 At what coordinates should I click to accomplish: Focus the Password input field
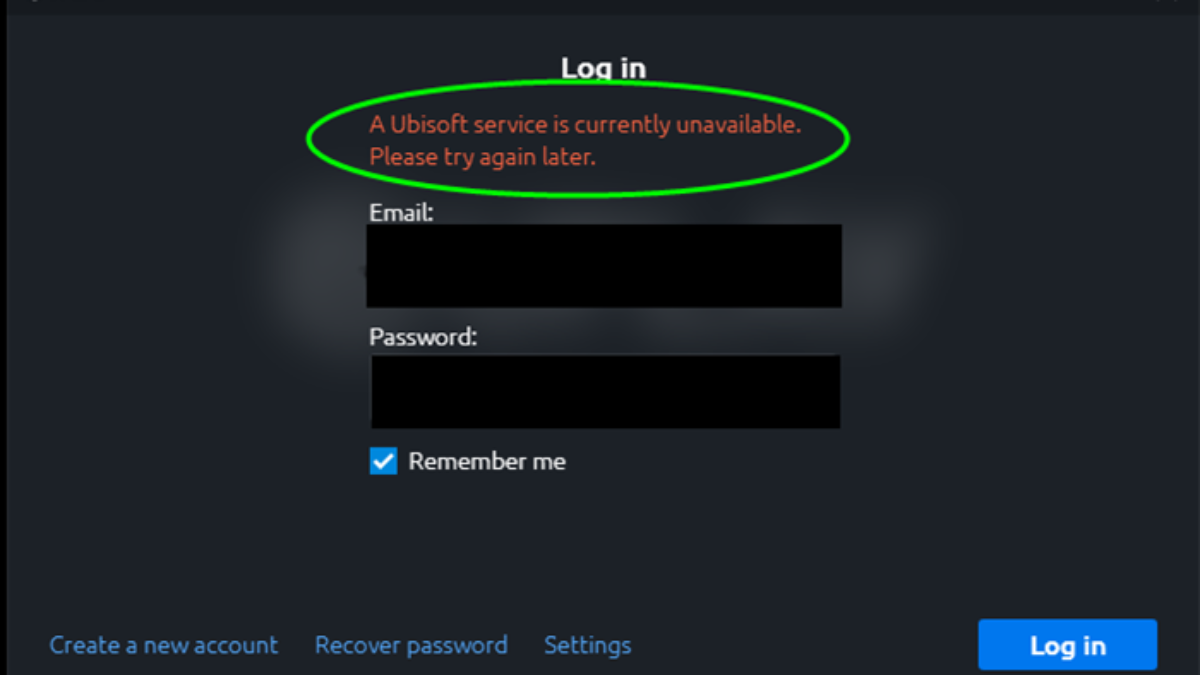coord(605,391)
